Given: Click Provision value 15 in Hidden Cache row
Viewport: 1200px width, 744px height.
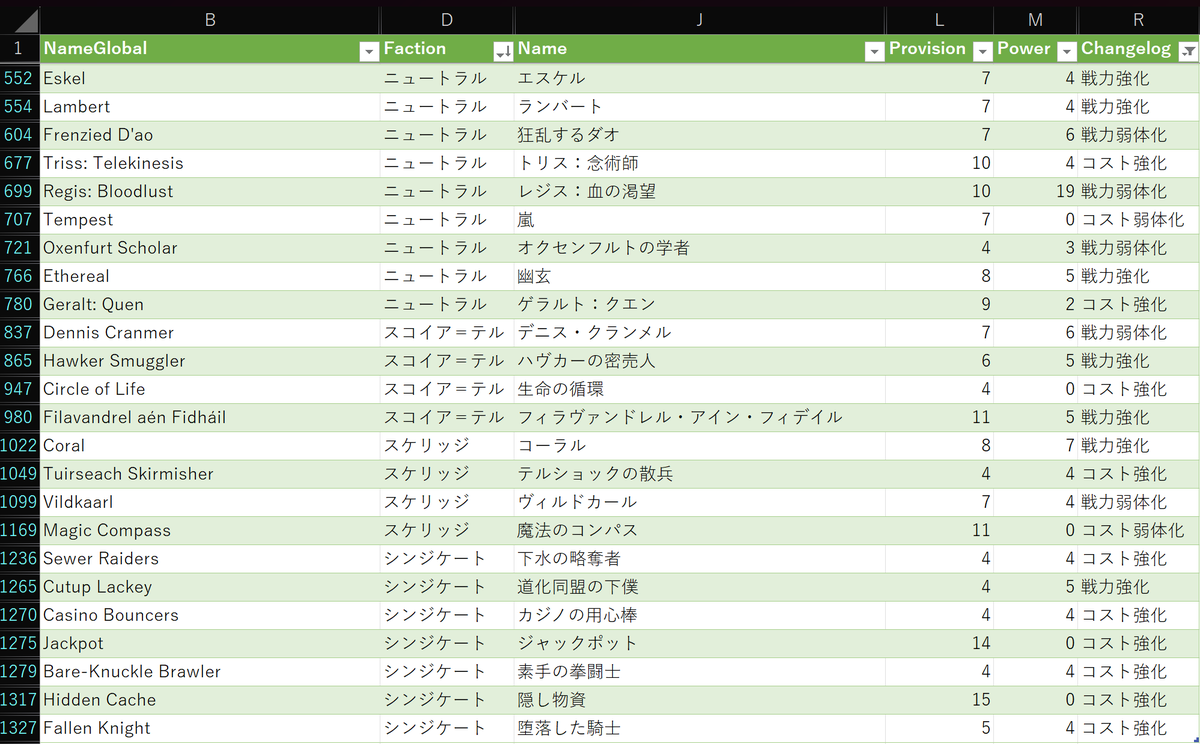Looking at the screenshot, I should 940,699.
